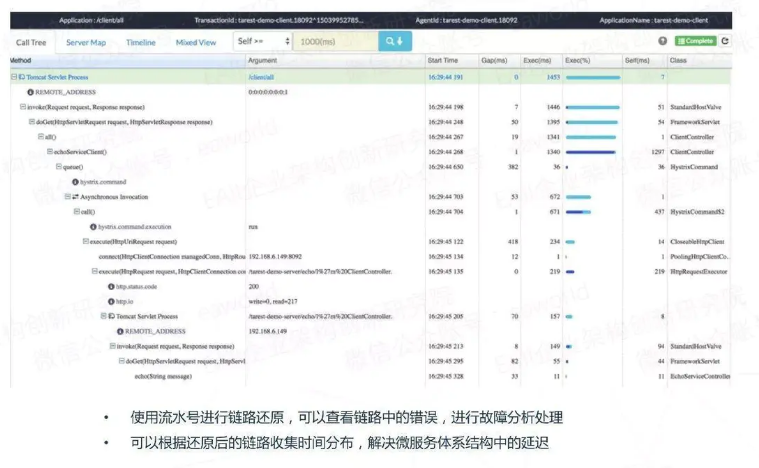Viewport: 759px width, 468px height.
Task: Select the connect(HttpClientConnection managedConn...) row
Action: coord(370,257)
